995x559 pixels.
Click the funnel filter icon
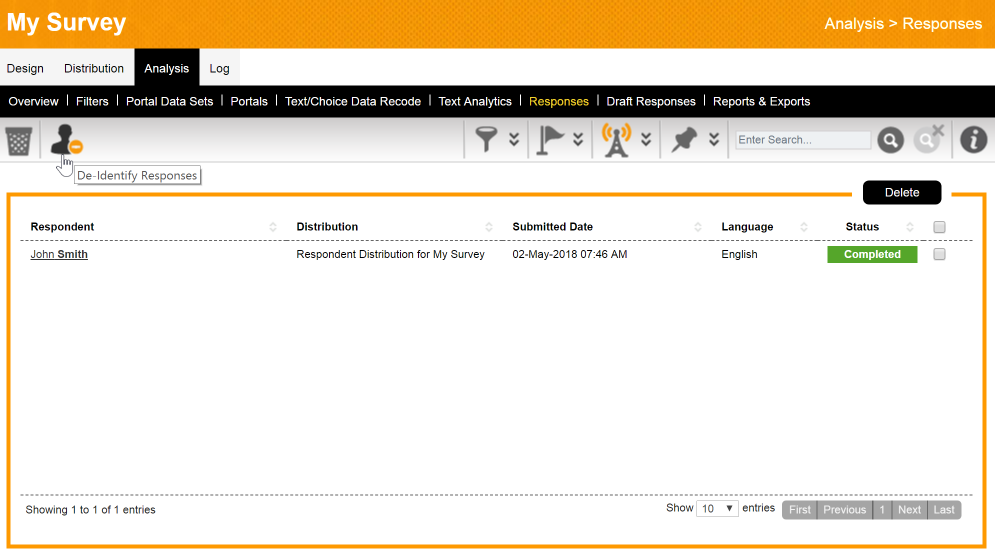(487, 140)
